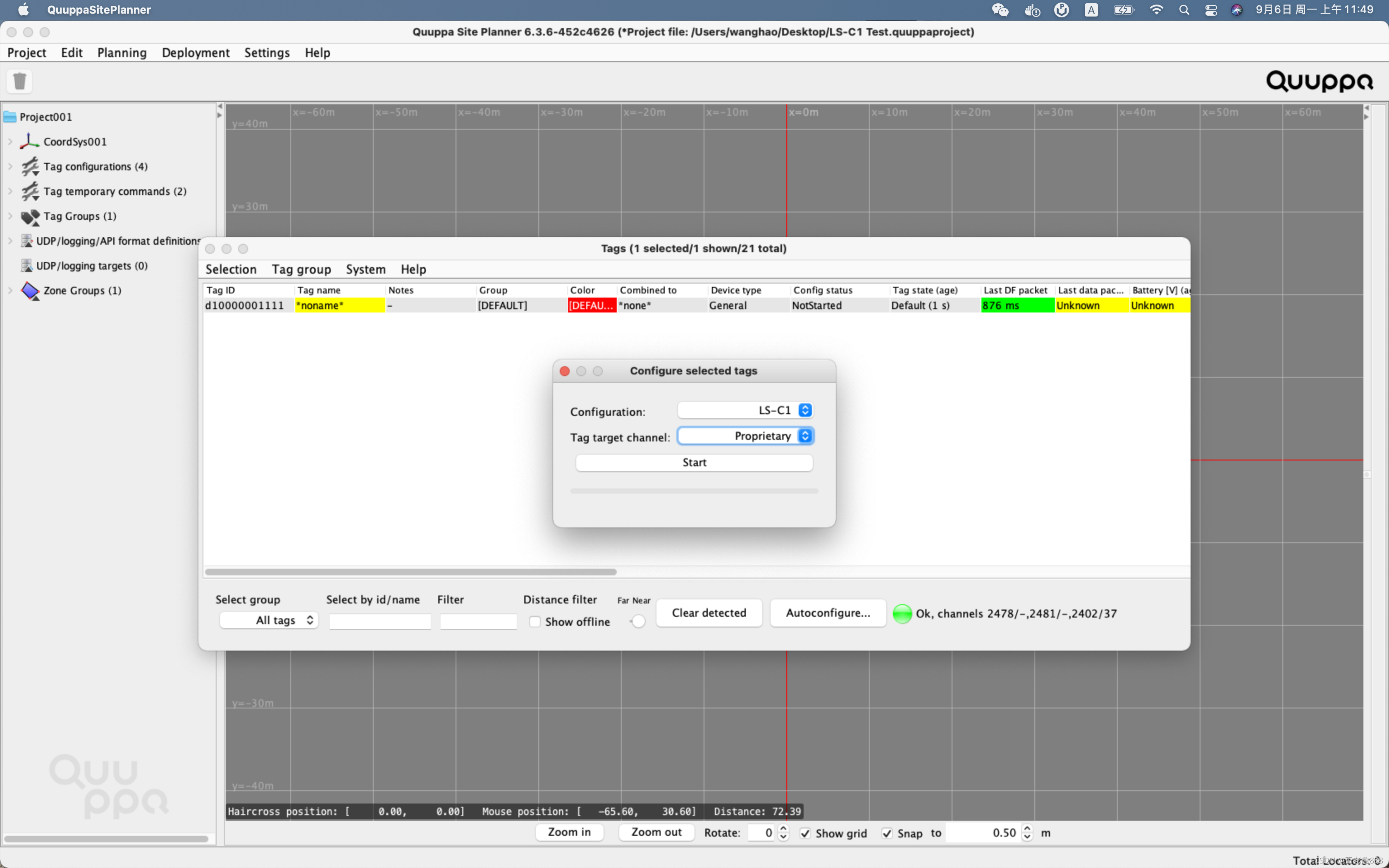Open the Project menu

click(x=26, y=53)
